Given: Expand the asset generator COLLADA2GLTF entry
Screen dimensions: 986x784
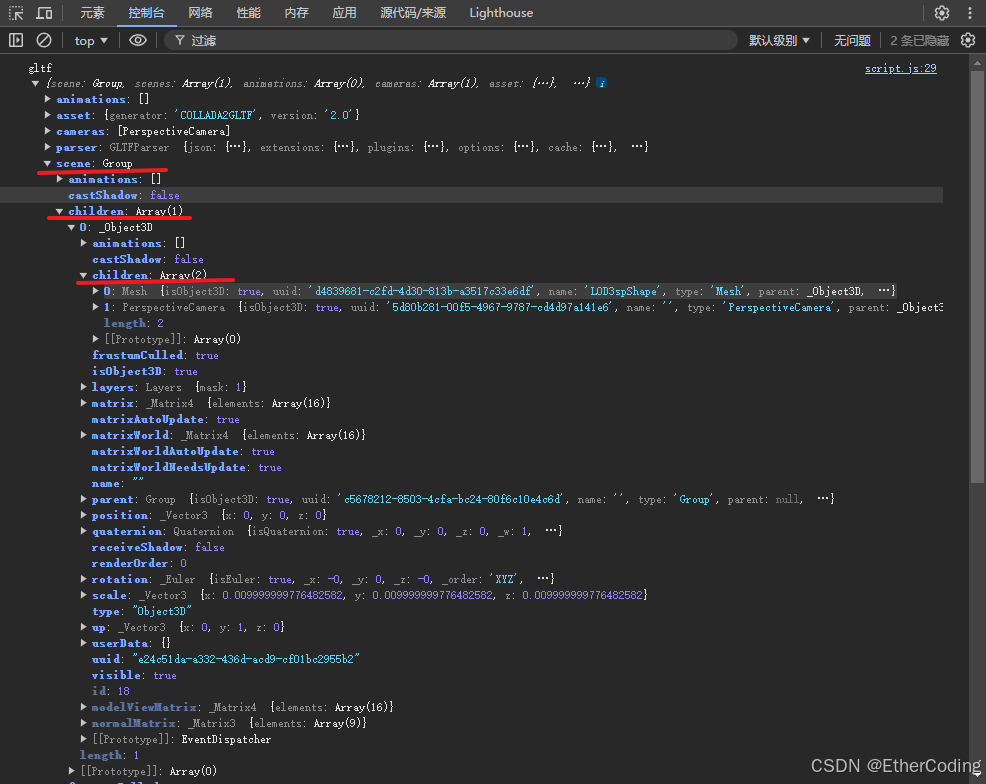Looking at the screenshot, I should (x=48, y=115).
